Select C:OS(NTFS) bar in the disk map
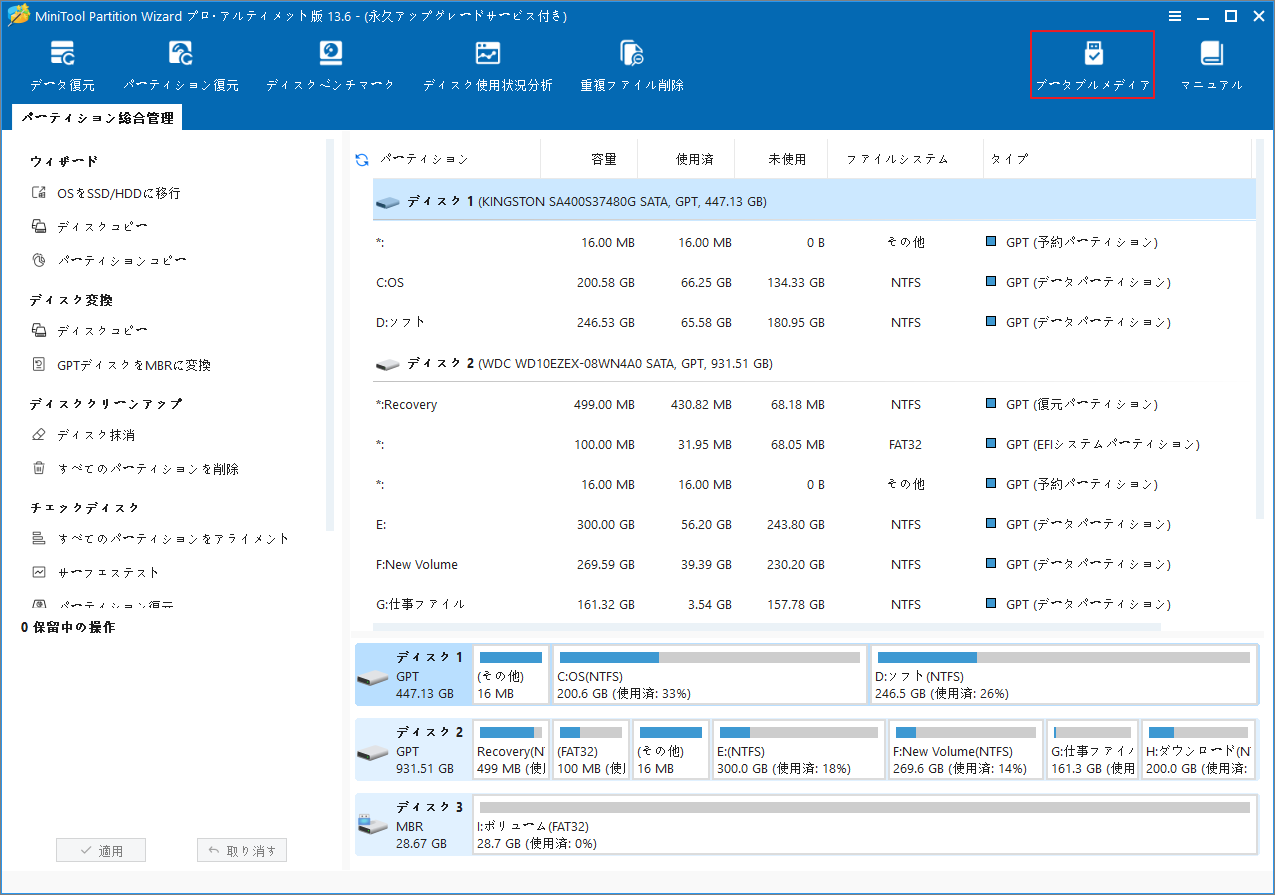1275x895 pixels. 710,675
